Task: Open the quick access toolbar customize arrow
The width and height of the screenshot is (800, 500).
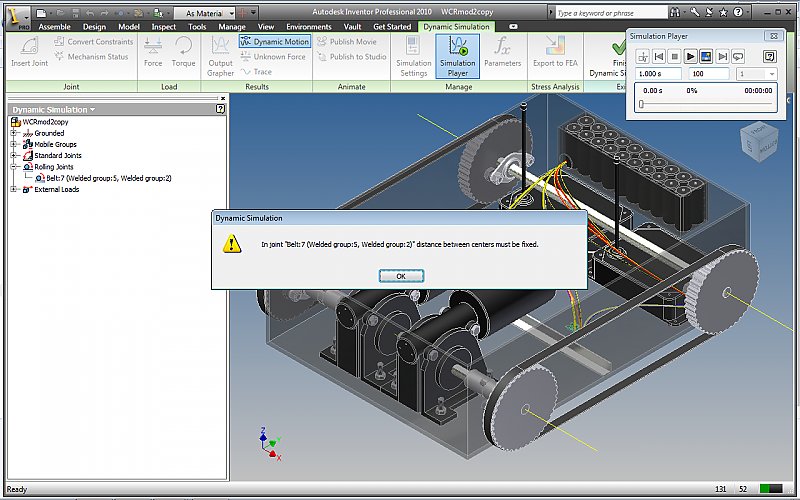Action: [254, 13]
